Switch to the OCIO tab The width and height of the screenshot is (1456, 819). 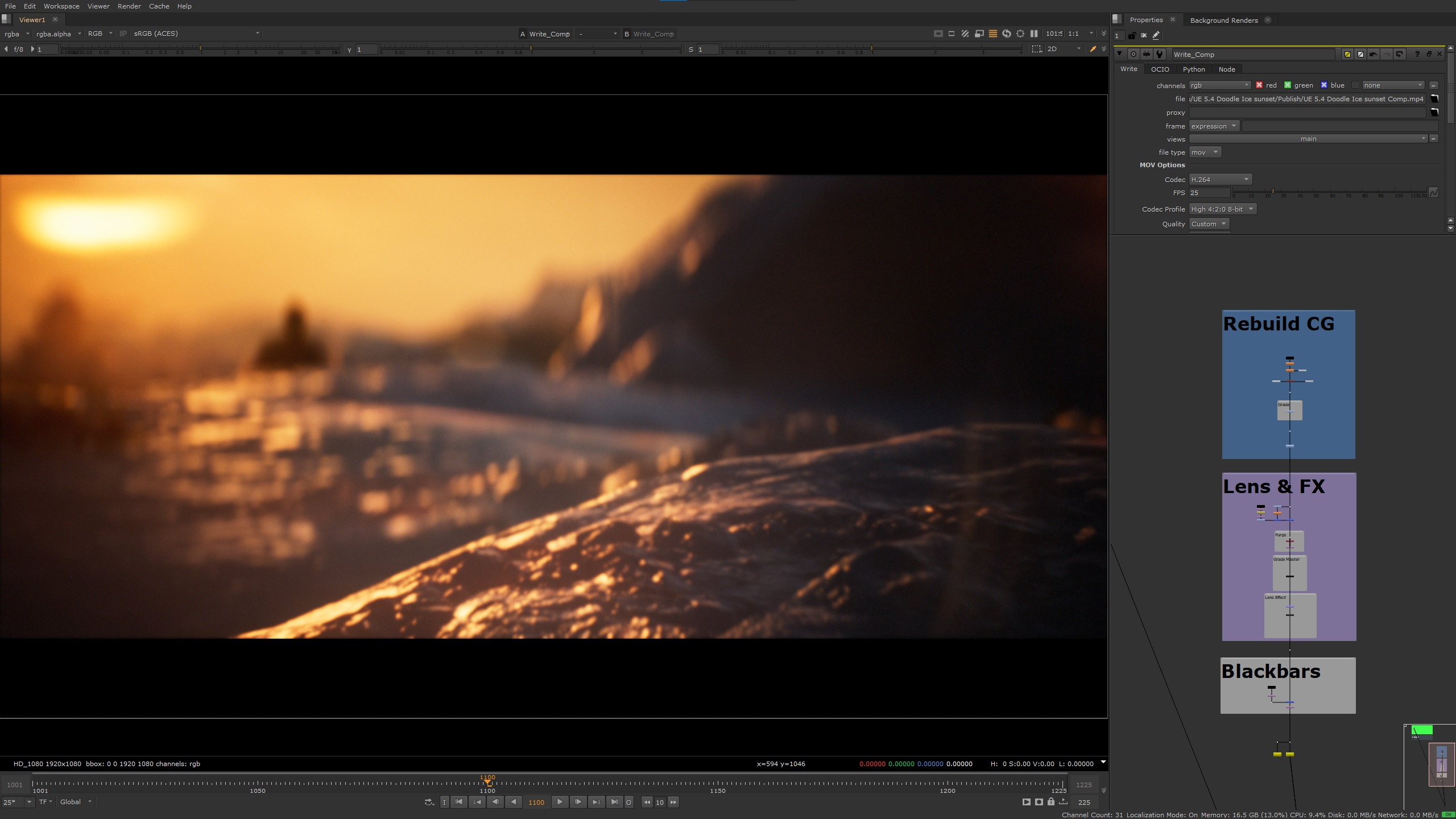(x=1160, y=69)
